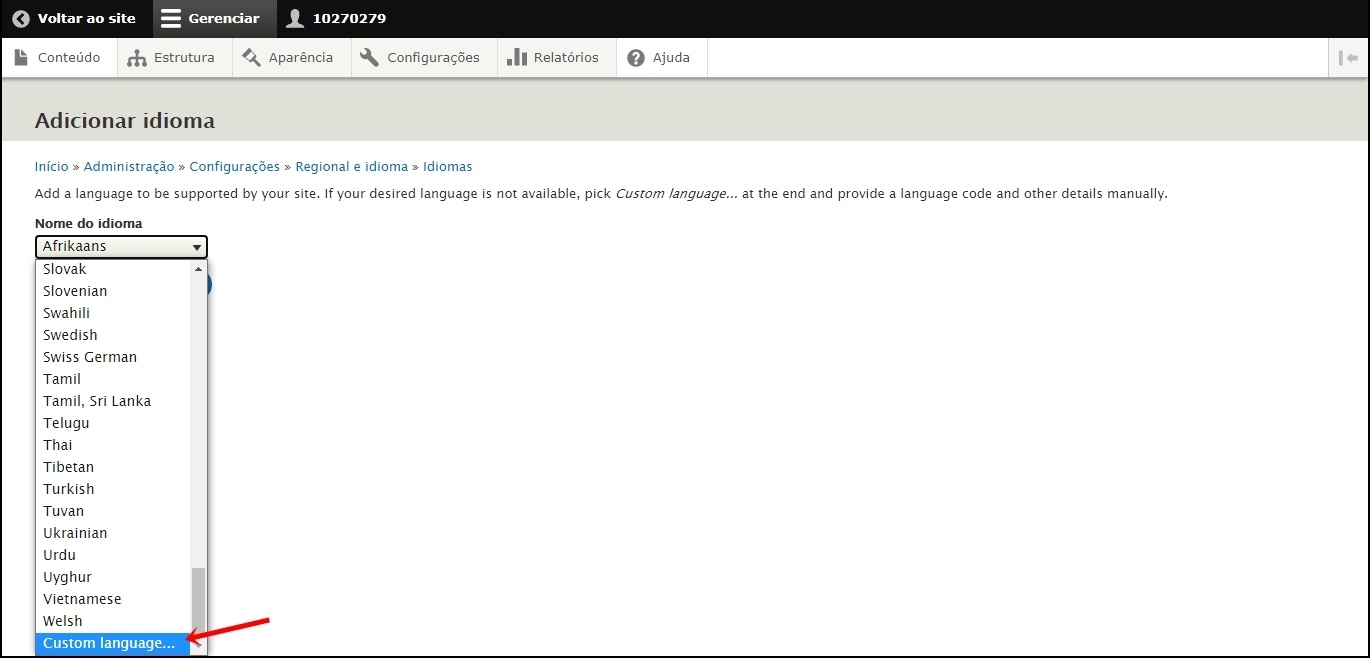Click the dropdown list scroll-up arrow

point(198,269)
